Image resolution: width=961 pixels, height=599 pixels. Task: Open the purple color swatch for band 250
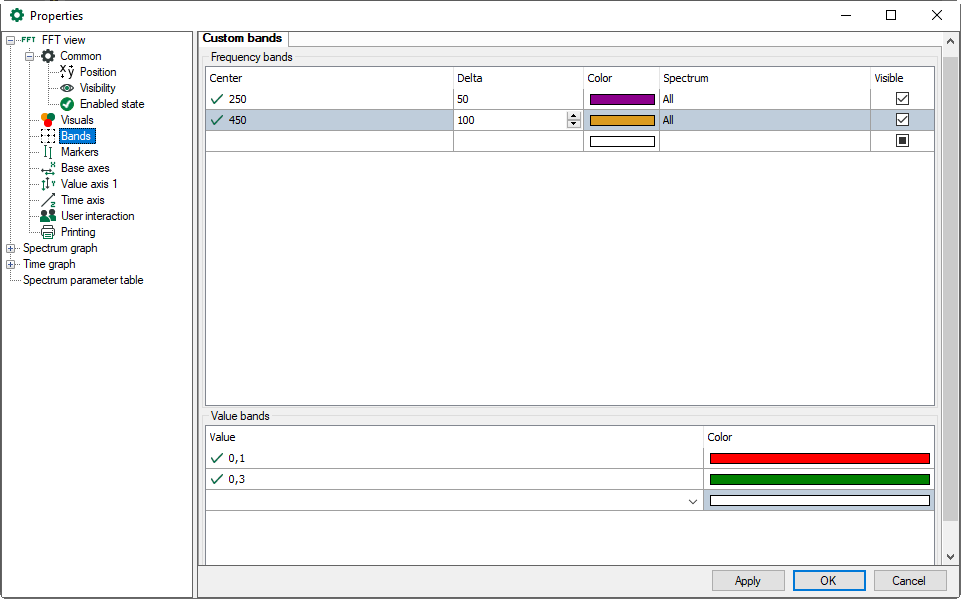tap(622, 99)
